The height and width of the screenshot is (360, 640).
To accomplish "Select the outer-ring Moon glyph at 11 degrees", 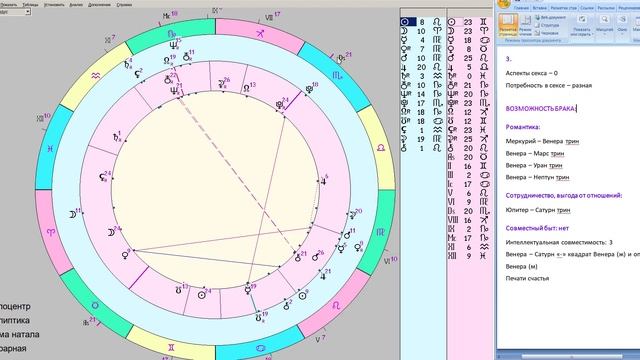I will click(x=73, y=214).
